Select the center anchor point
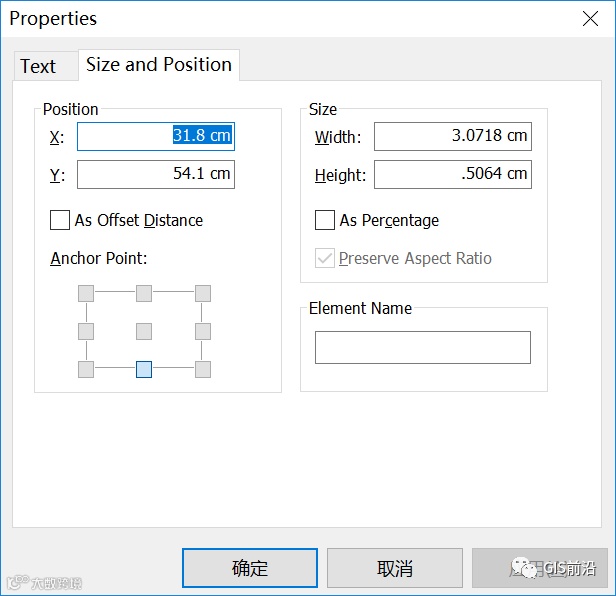Screen dimensions: 616x596 (144, 331)
